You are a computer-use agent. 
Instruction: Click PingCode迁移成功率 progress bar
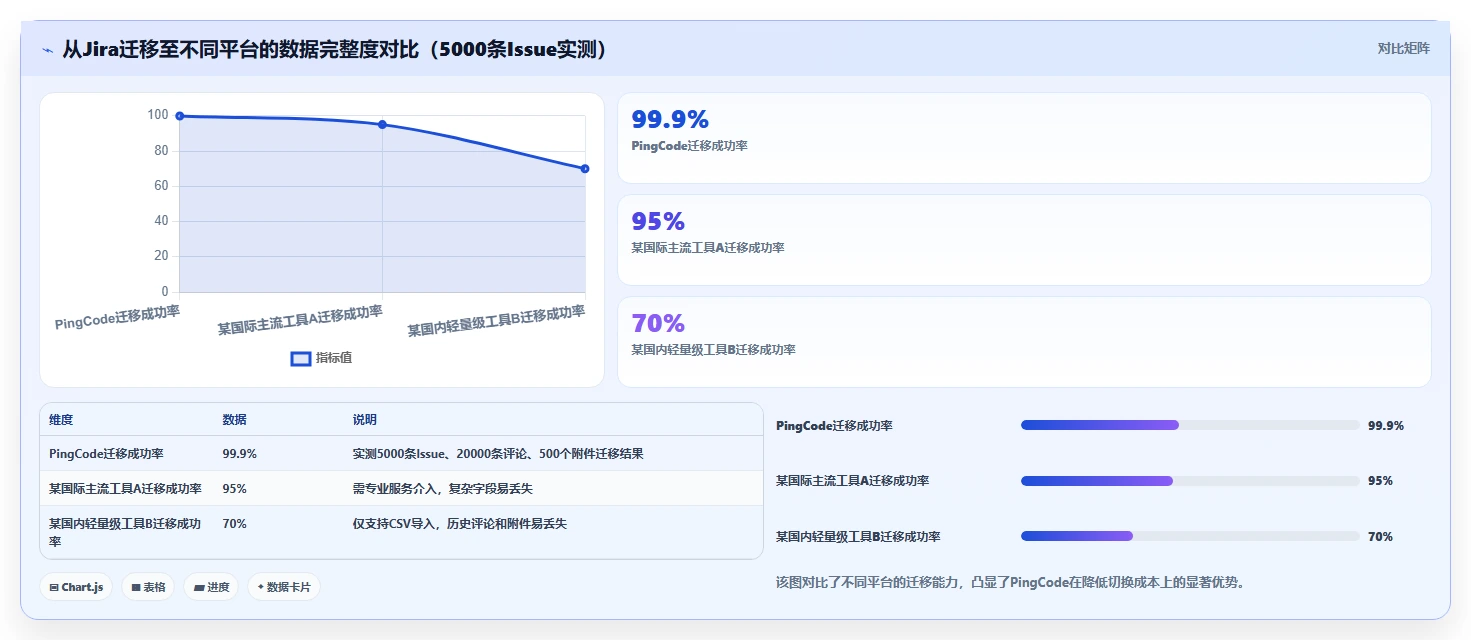pos(1190,425)
